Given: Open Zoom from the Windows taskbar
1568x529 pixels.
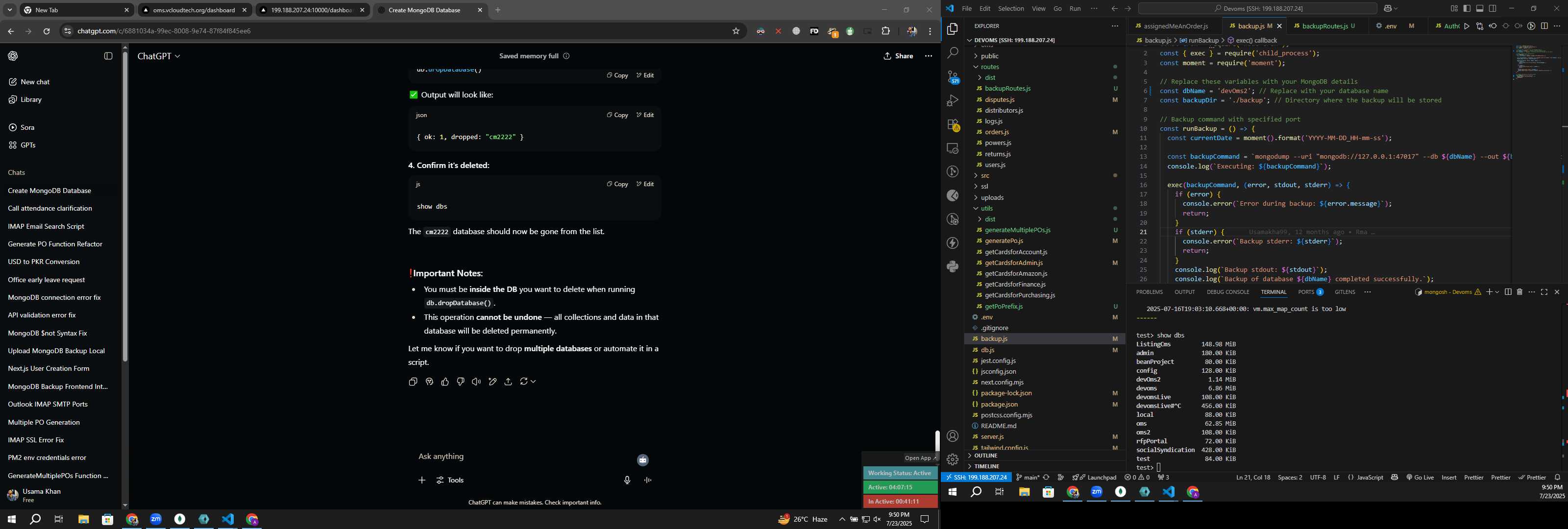Looking at the screenshot, I should coord(156,519).
